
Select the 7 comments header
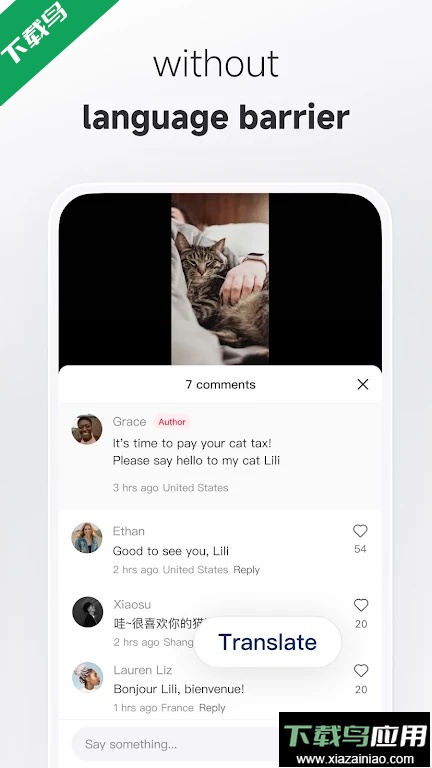point(220,384)
